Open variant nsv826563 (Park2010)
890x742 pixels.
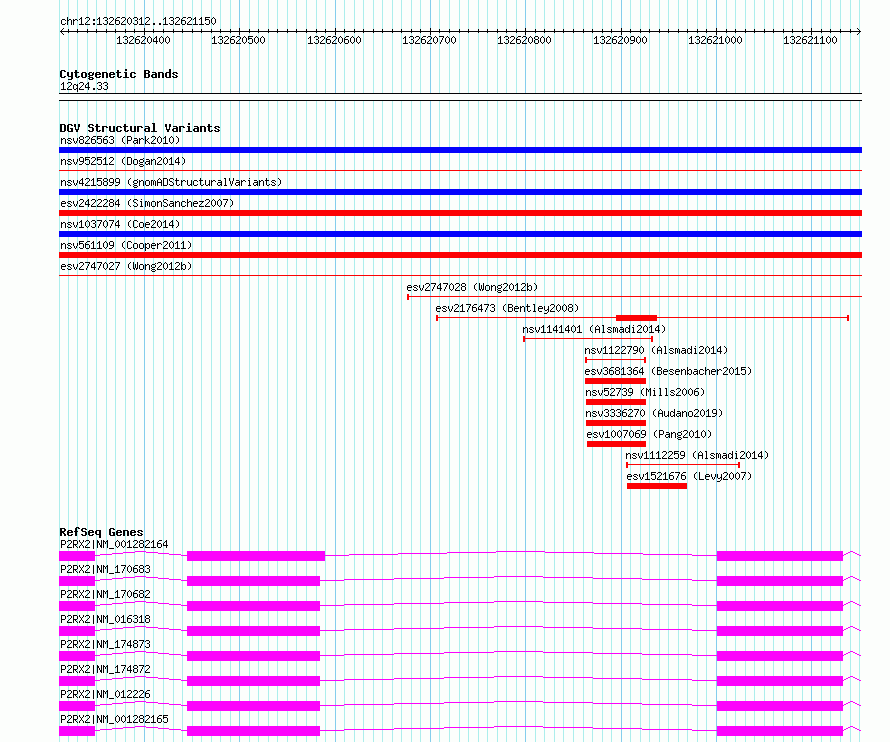pyautogui.click(x=120, y=140)
